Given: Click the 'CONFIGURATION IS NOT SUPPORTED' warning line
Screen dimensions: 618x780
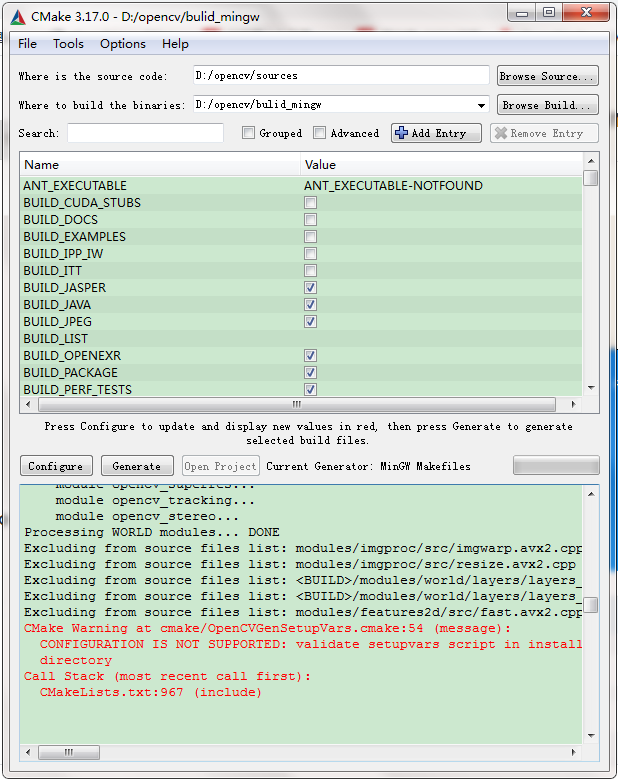Looking at the screenshot, I should coord(310,644).
